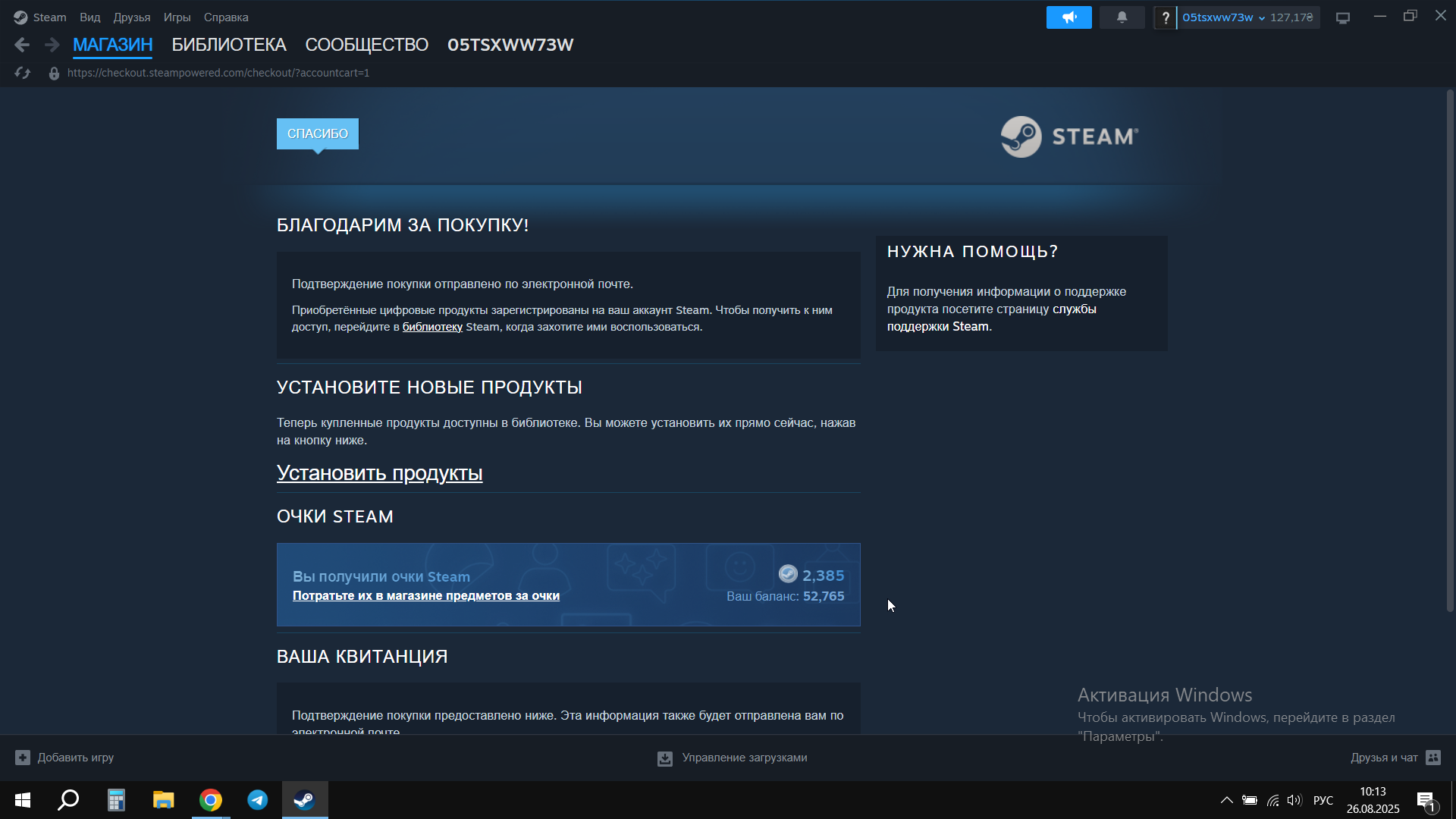This screenshot has width=1456, height=819.
Task: Click the back navigation arrow
Action: click(22, 45)
